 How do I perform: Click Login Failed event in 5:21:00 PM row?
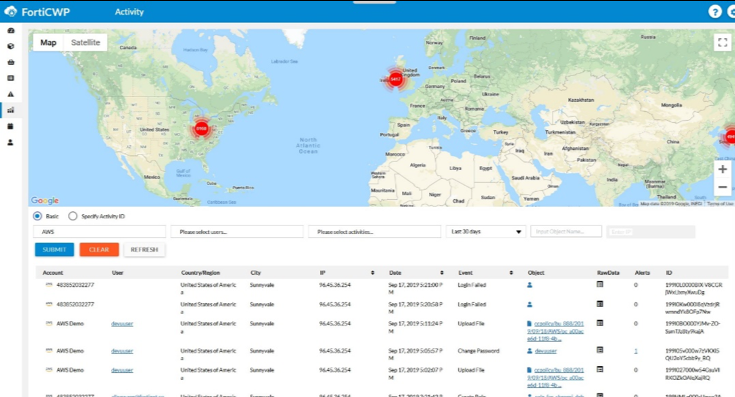pos(472,285)
